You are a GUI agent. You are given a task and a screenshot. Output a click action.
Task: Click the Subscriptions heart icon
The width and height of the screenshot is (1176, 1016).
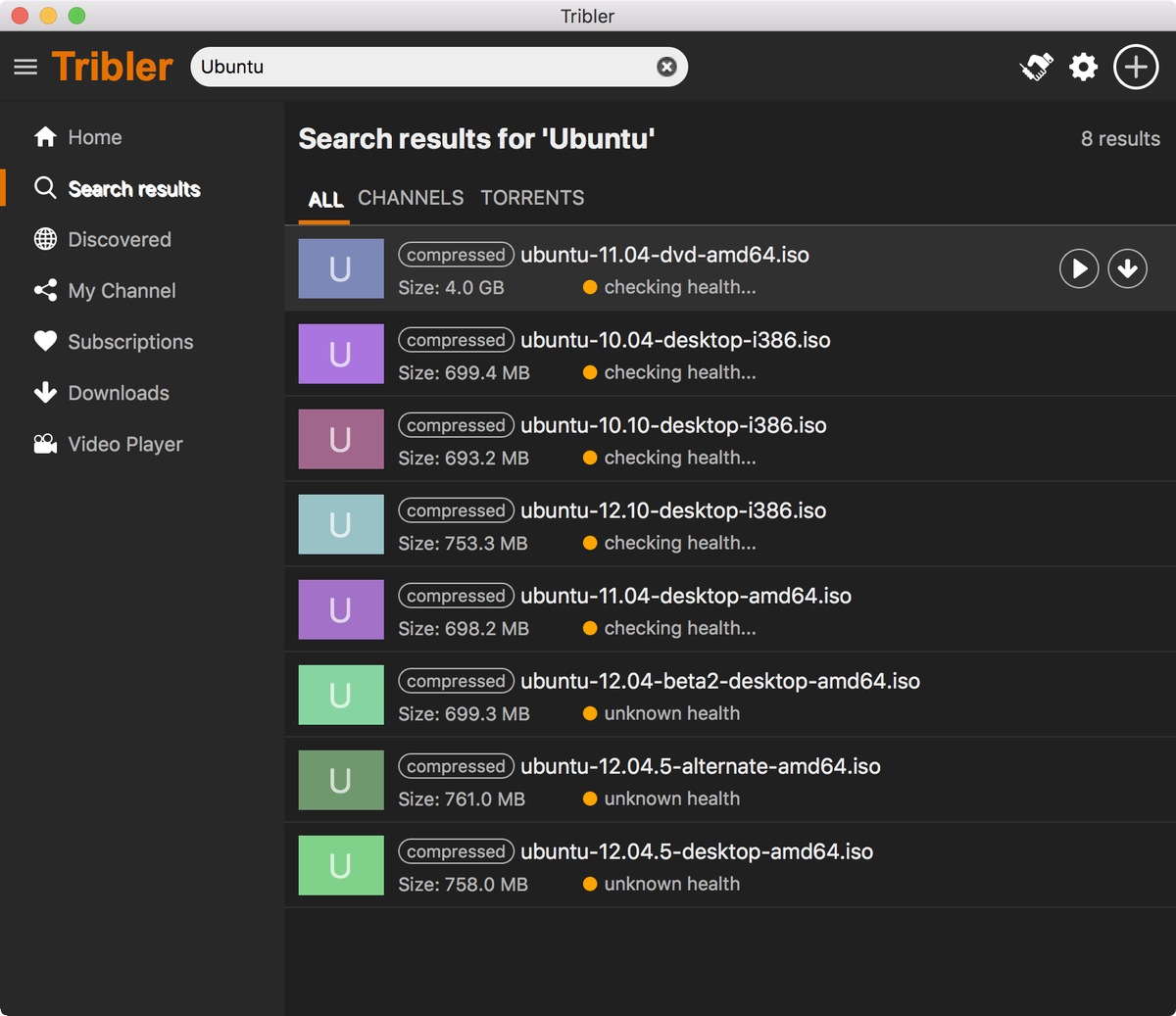pyautogui.click(x=45, y=341)
